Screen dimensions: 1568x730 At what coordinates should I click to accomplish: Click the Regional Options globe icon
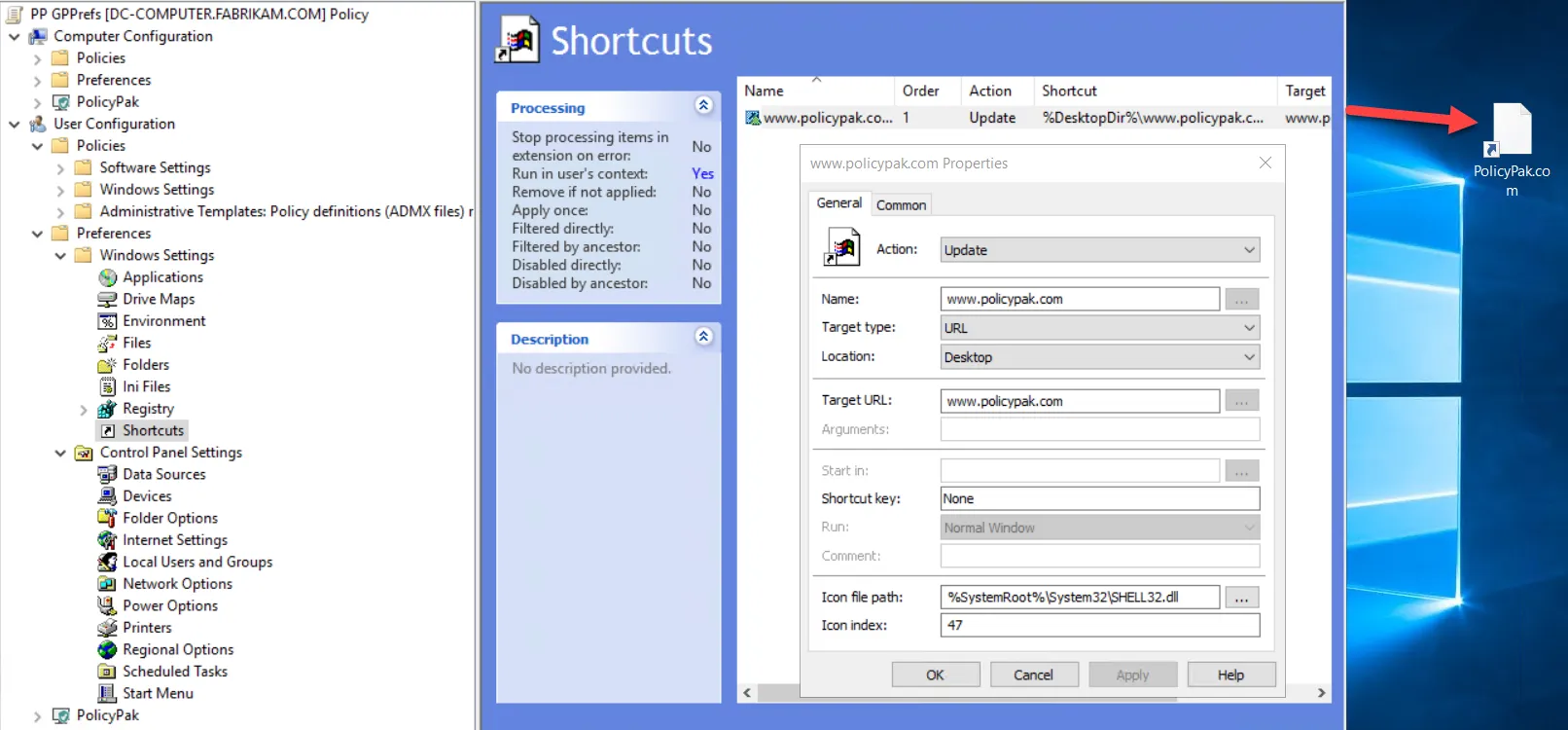pyautogui.click(x=107, y=649)
